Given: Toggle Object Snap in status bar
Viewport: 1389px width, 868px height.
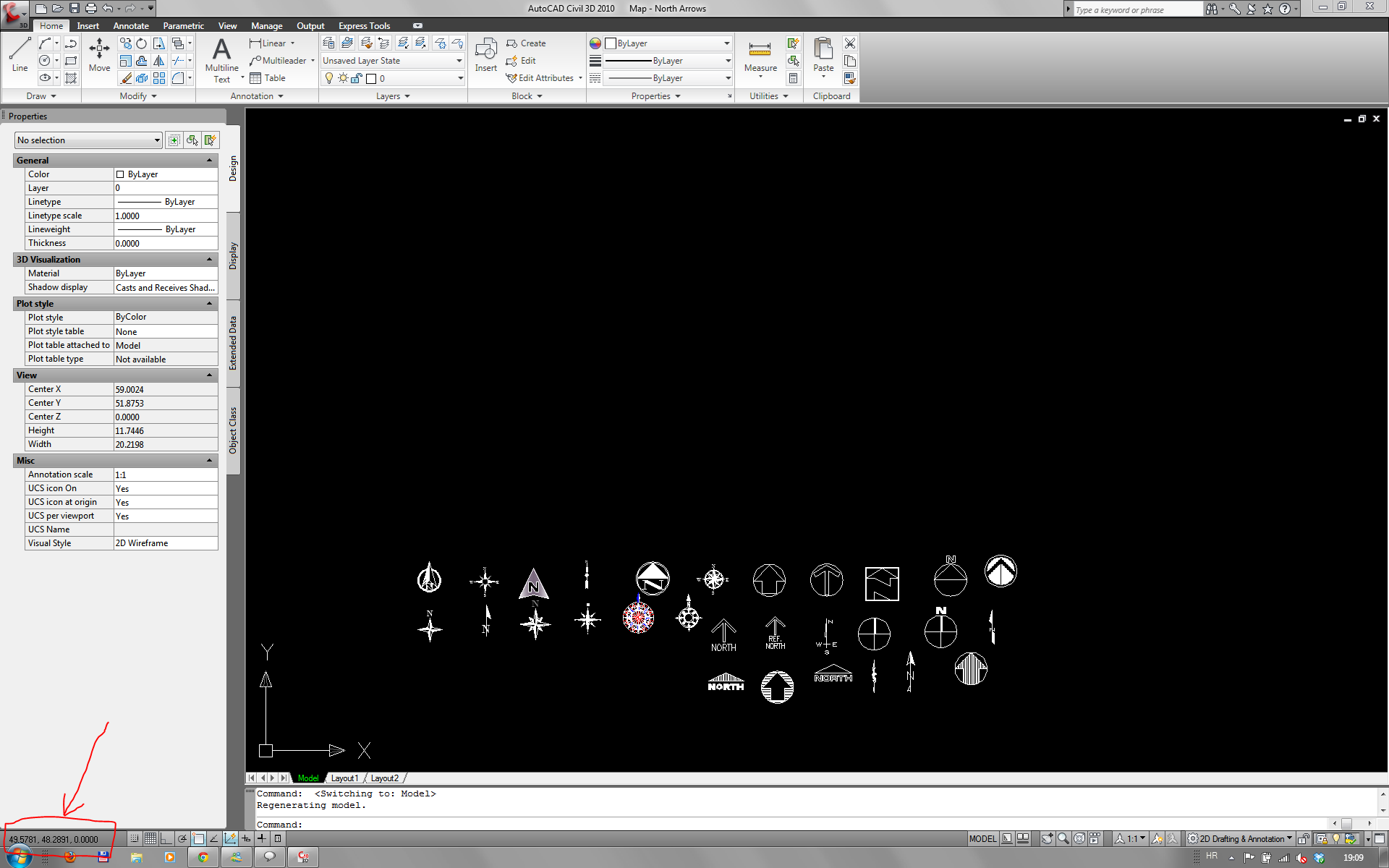Looking at the screenshot, I should tap(198, 838).
